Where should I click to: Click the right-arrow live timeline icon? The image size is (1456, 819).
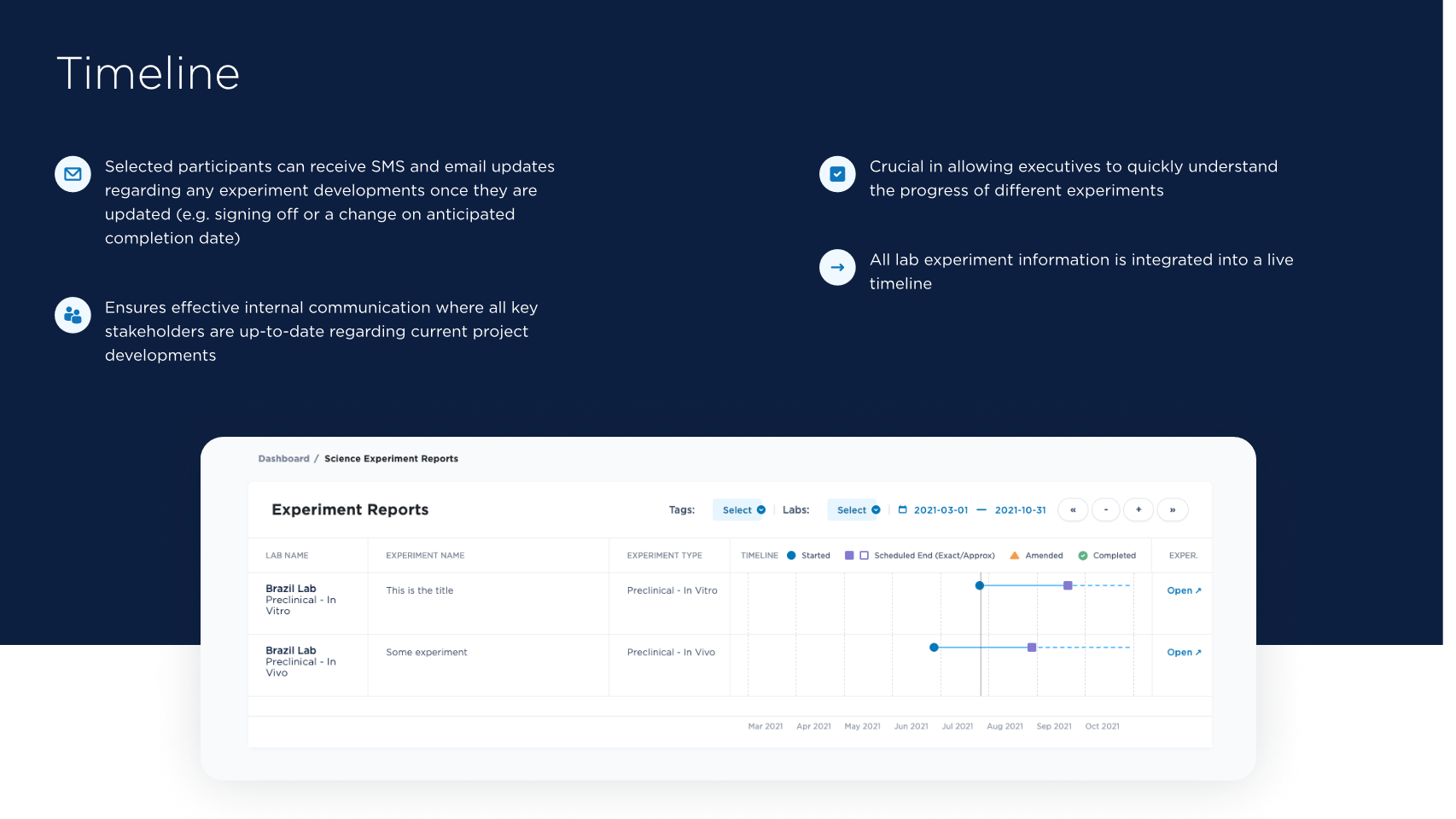pos(837,267)
